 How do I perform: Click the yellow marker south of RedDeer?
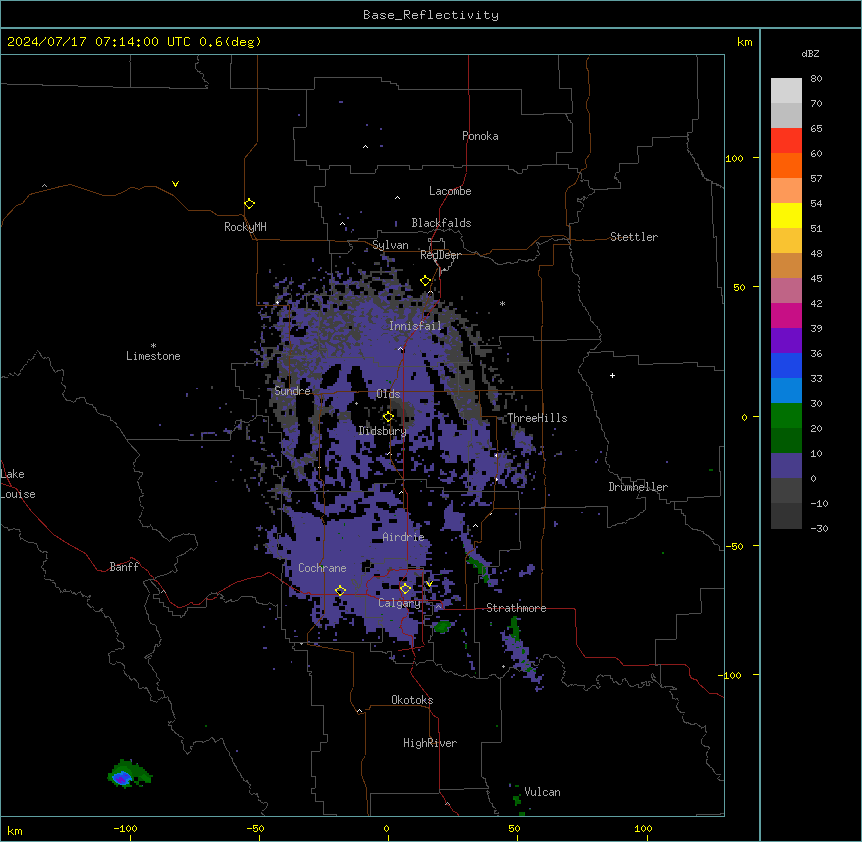426,281
